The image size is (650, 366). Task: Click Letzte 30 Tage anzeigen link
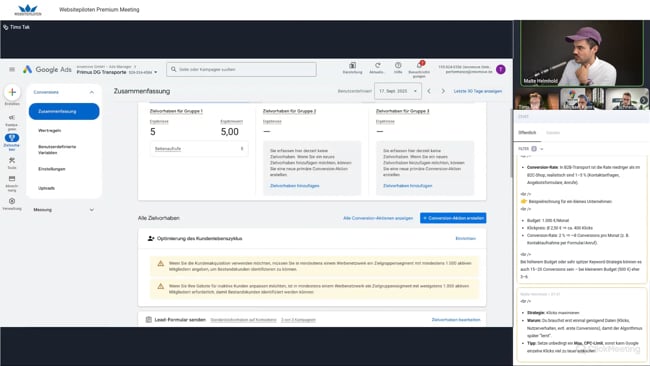(x=478, y=91)
